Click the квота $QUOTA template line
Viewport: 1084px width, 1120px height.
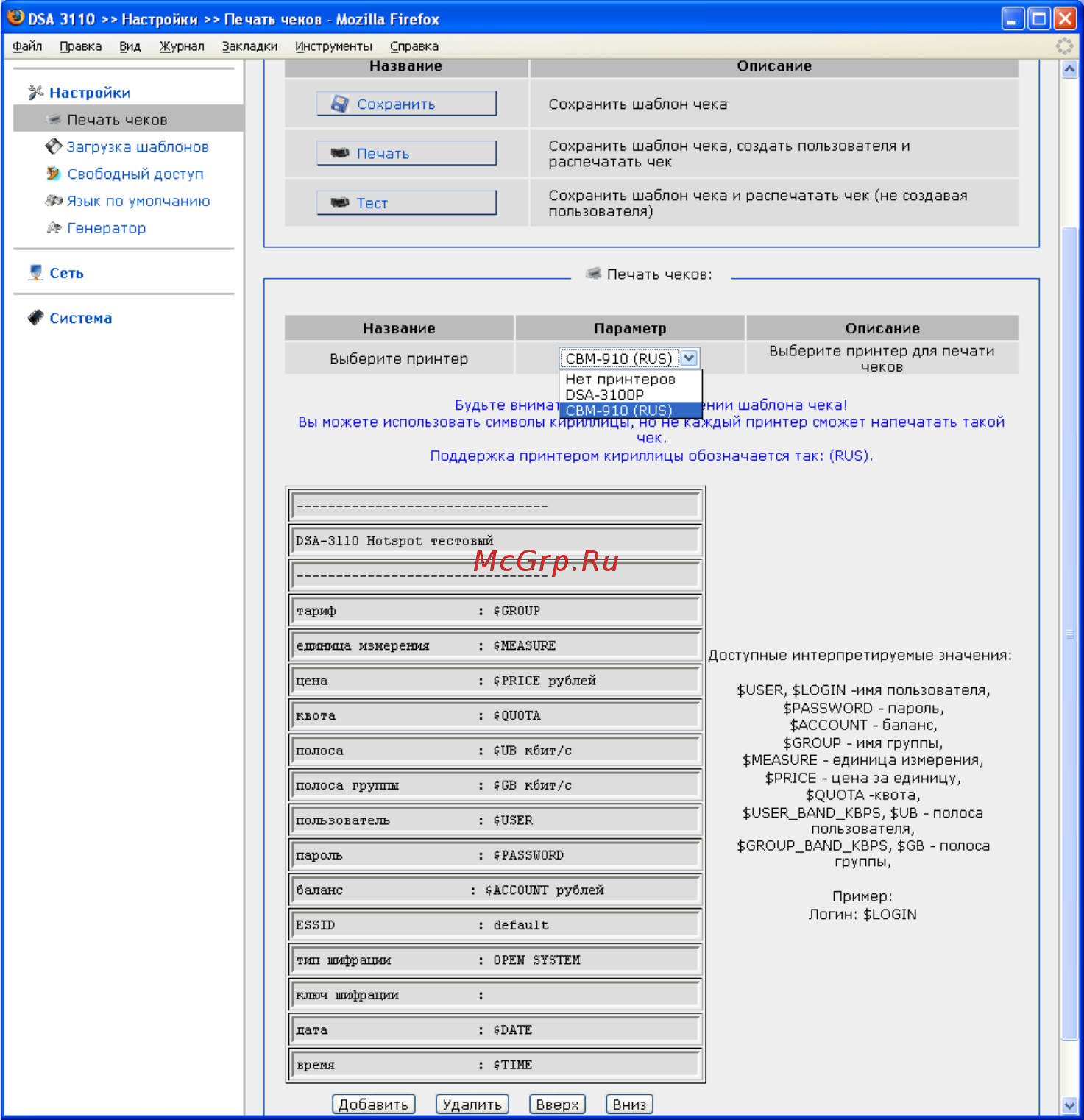tap(496, 715)
